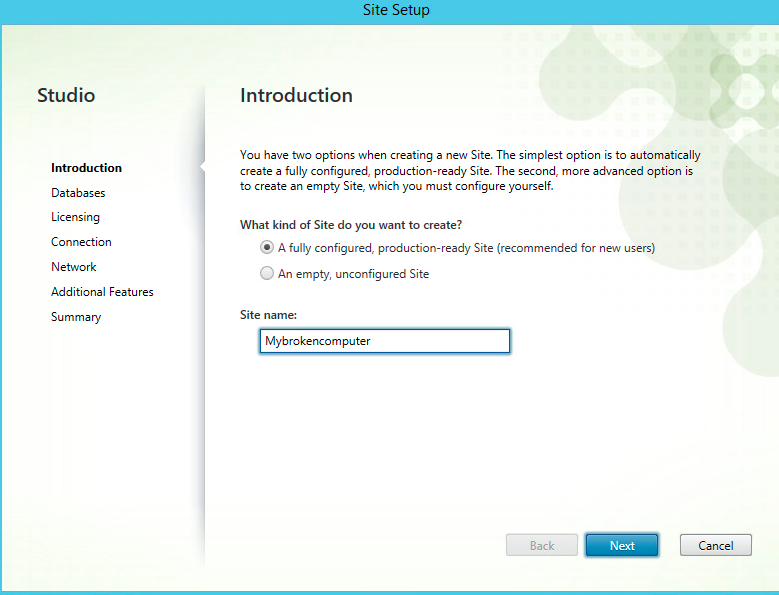This screenshot has width=779, height=595.
Task: Click the Site Setup window title bar
Action: (x=389, y=11)
